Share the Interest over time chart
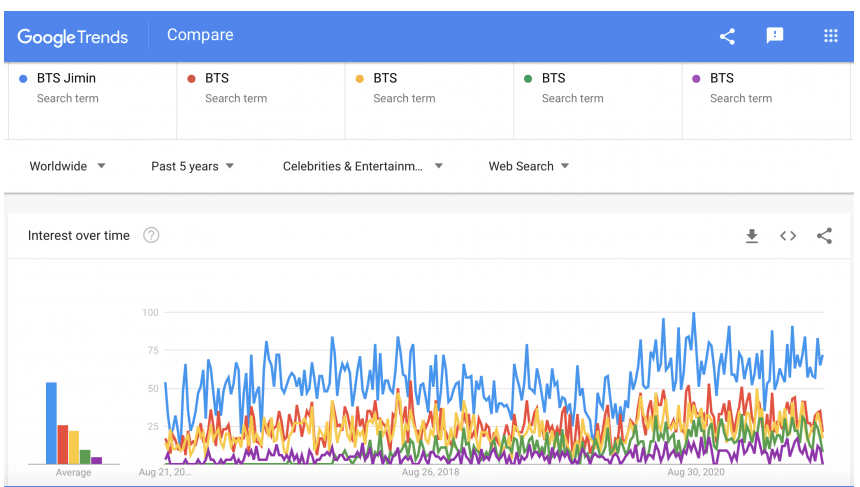This screenshot has height=487, width=860. click(x=824, y=236)
